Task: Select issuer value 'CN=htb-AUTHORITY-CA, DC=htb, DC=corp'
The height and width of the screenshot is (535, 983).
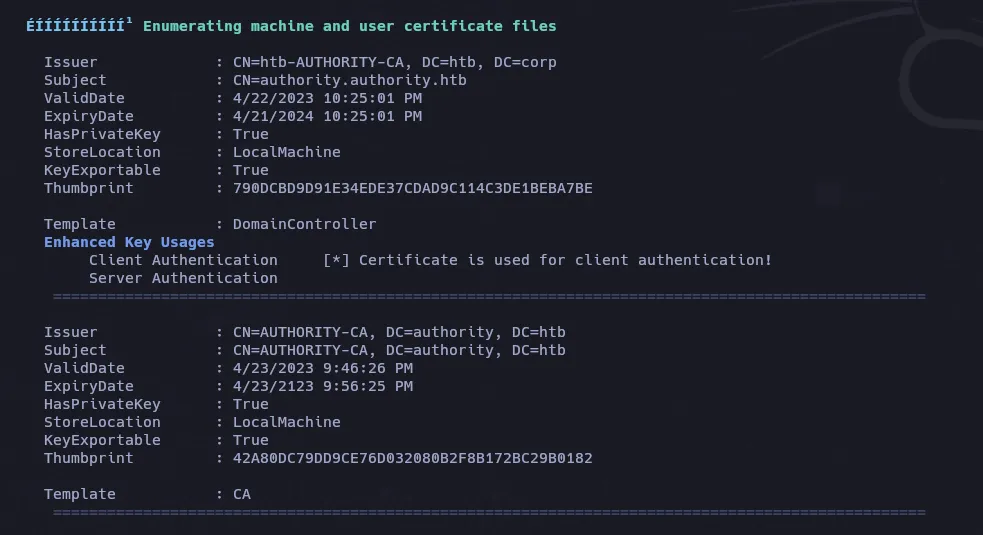Action: click(x=394, y=62)
